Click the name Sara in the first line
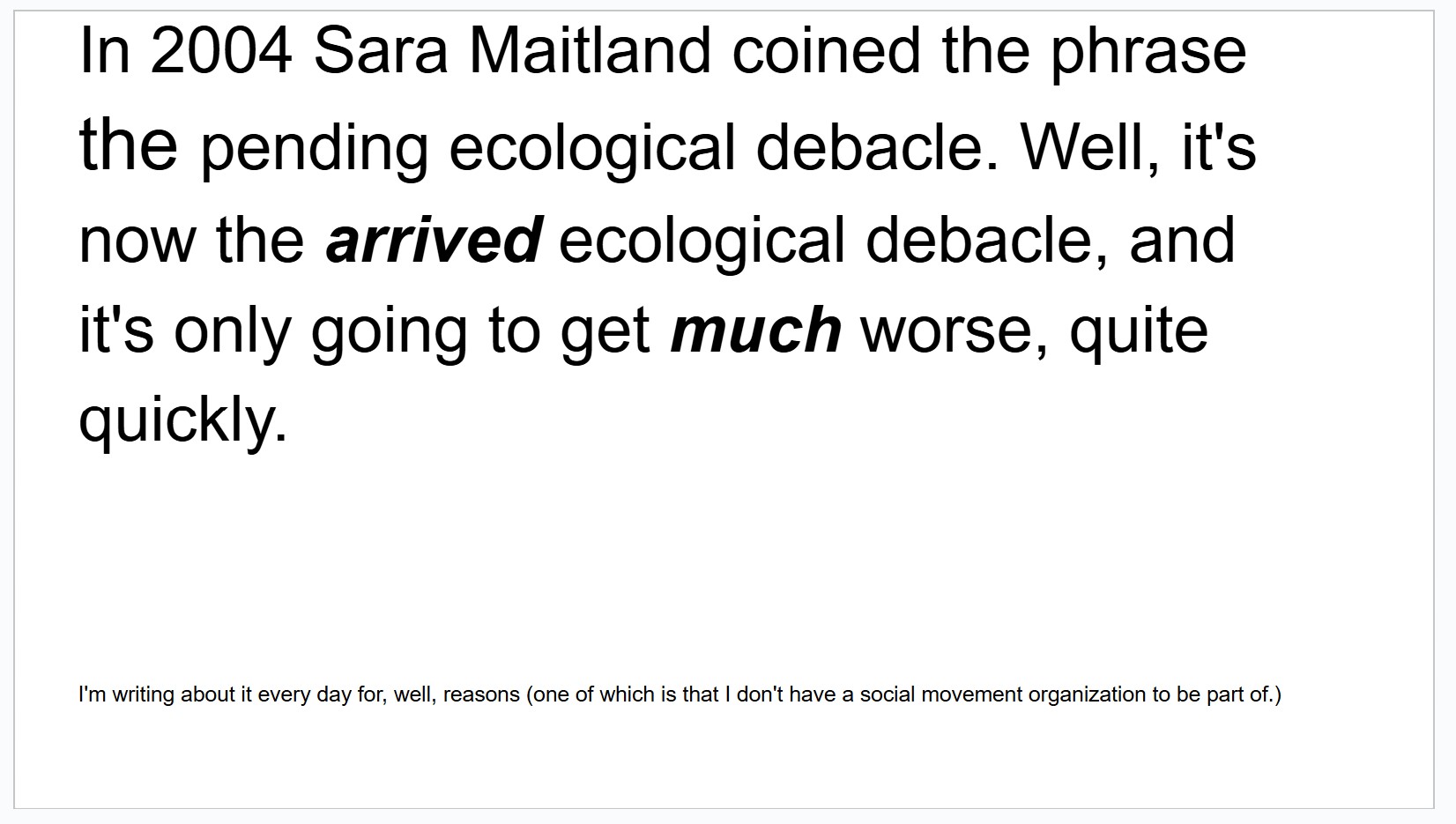Screen dimensions: 1456x824 [381, 51]
